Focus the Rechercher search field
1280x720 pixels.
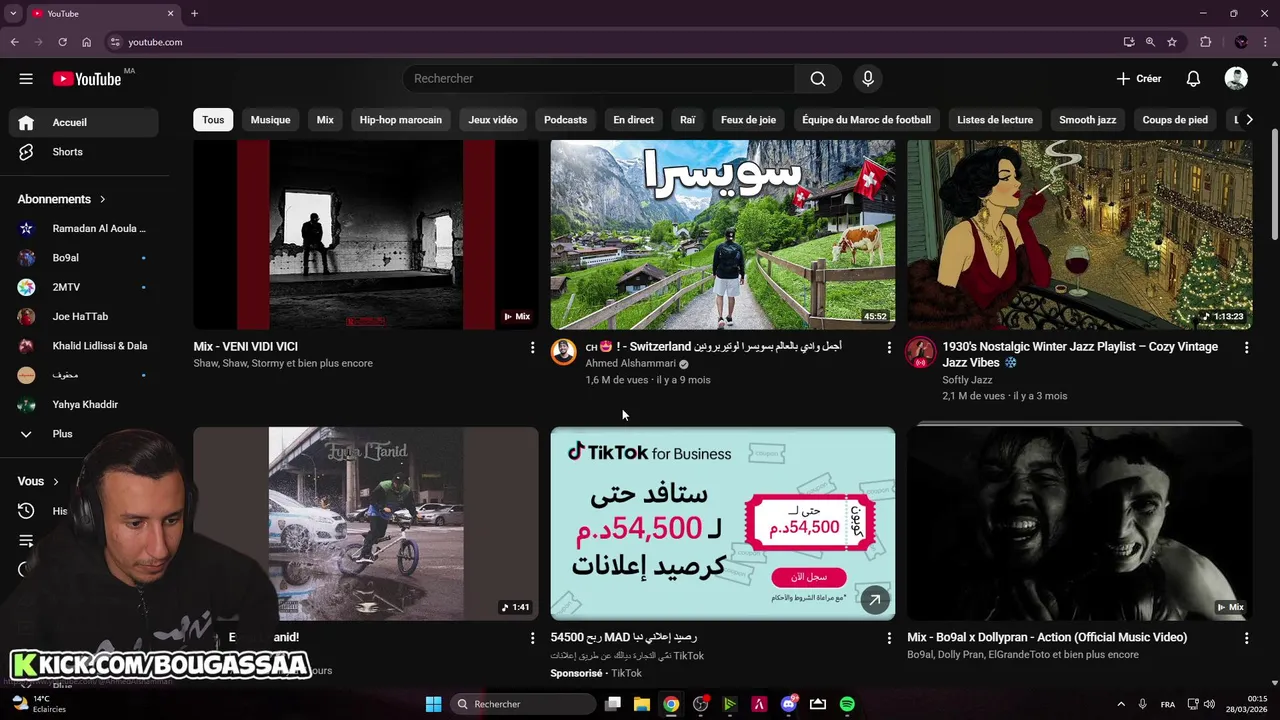point(599,79)
